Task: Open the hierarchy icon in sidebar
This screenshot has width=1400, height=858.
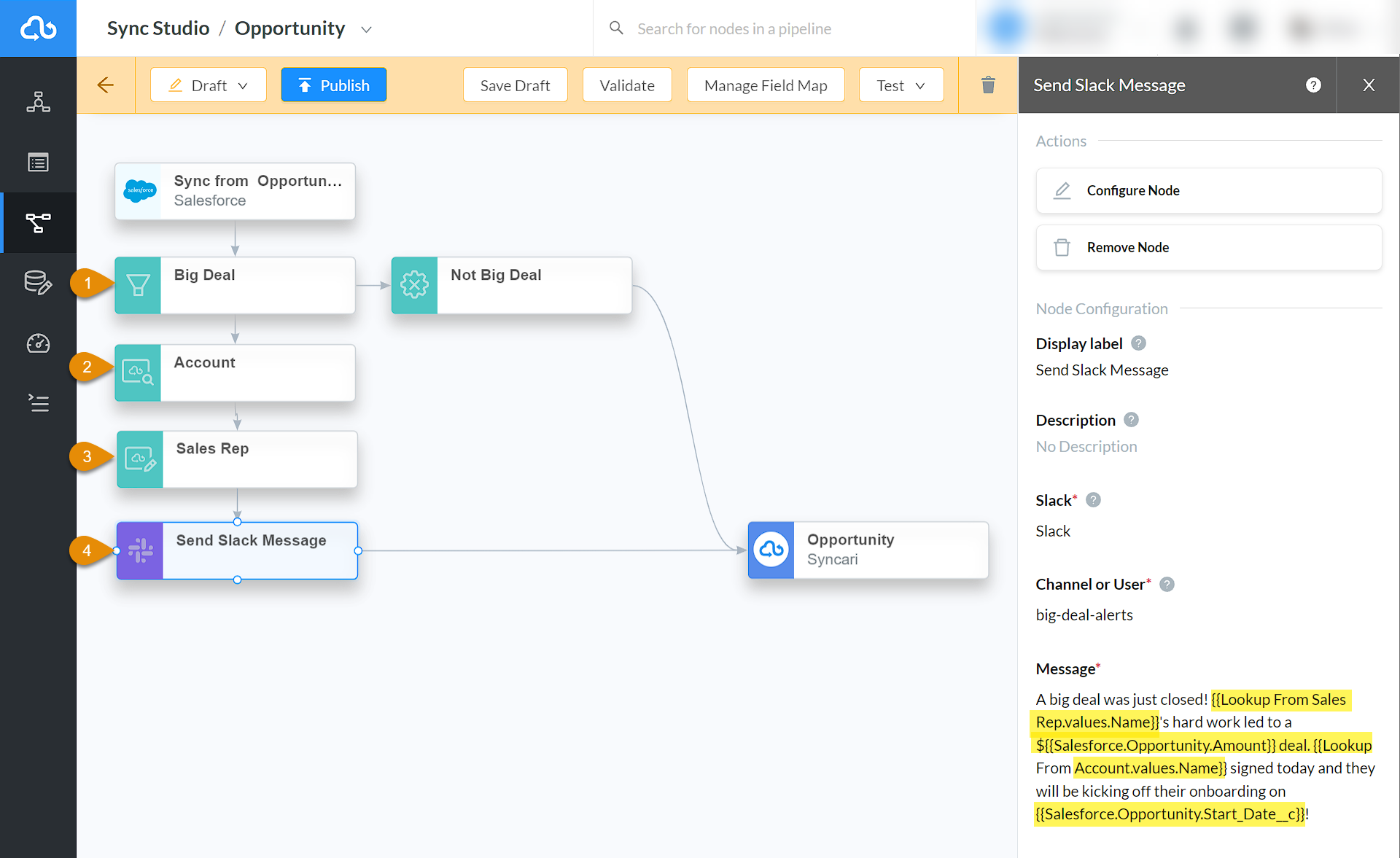Action: click(38, 102)
